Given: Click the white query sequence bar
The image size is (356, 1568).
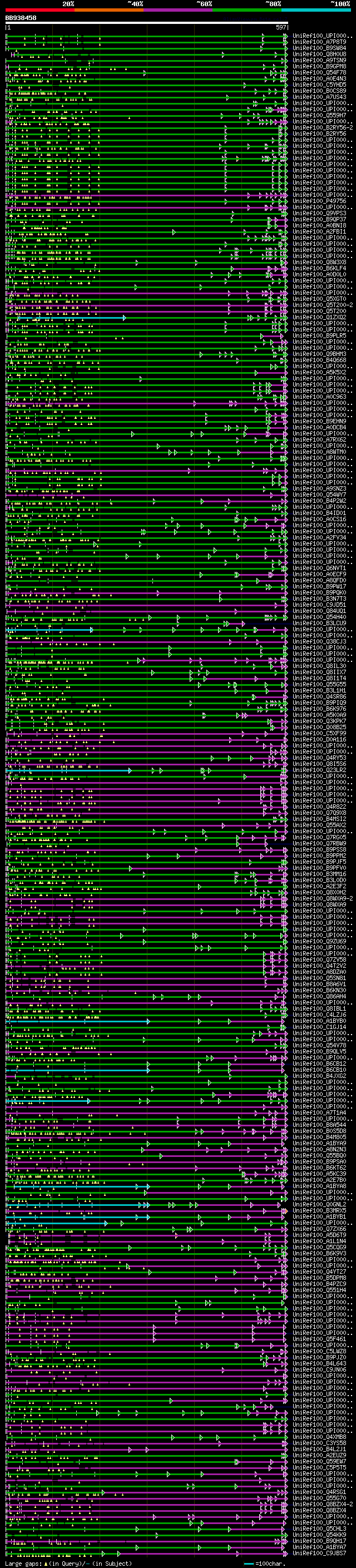Looking at the screenshot, I should pyautogui.click(x=147, y=22).
